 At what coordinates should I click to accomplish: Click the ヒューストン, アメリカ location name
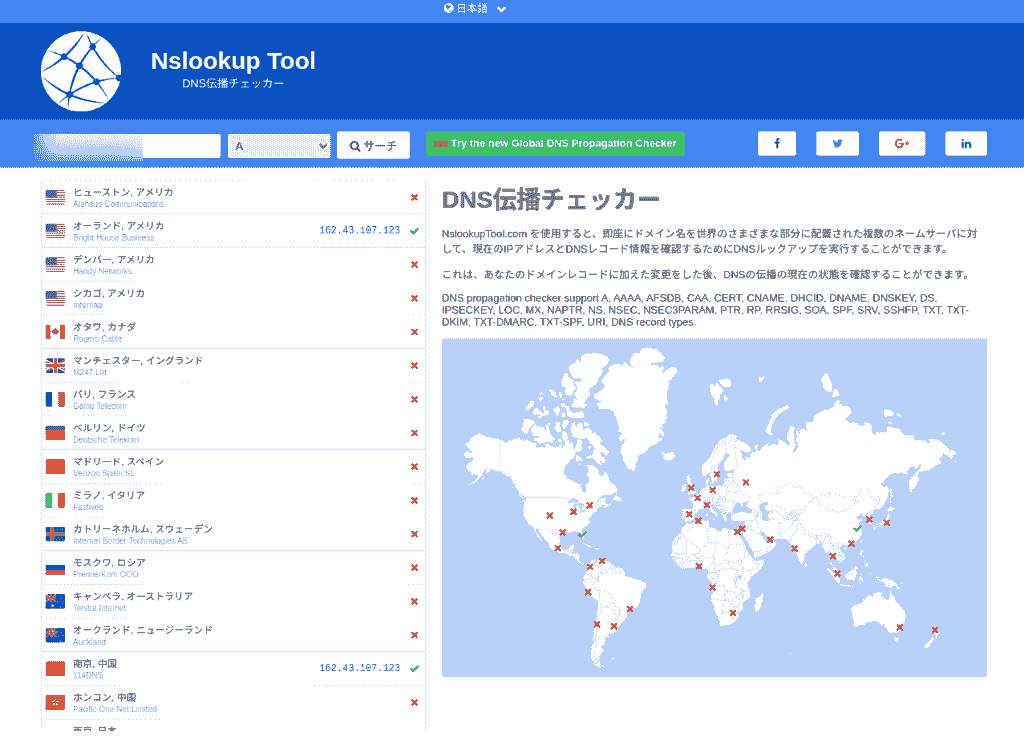point(123,192)
